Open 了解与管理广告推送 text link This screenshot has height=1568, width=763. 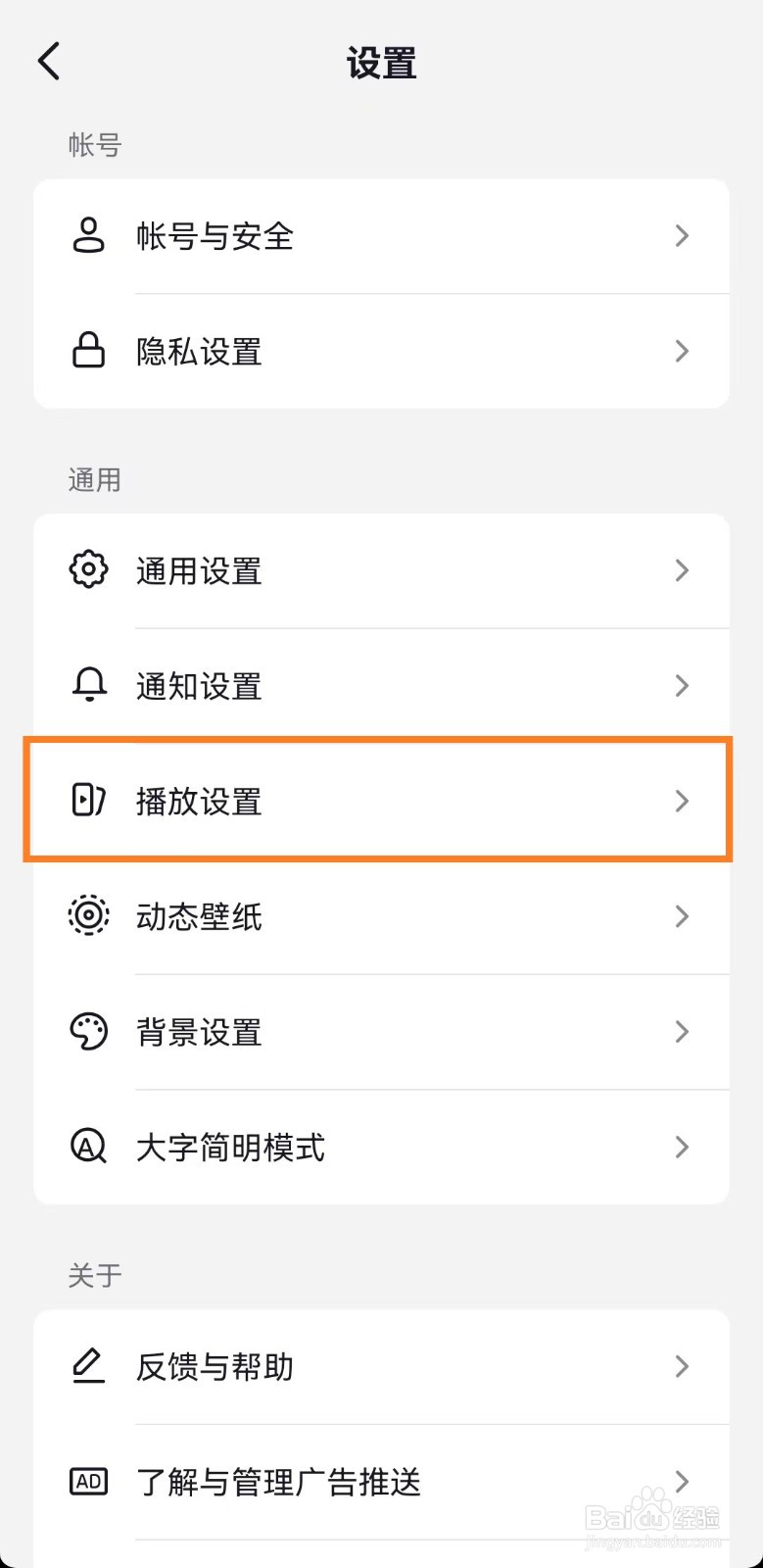[x=278, y=1482]
